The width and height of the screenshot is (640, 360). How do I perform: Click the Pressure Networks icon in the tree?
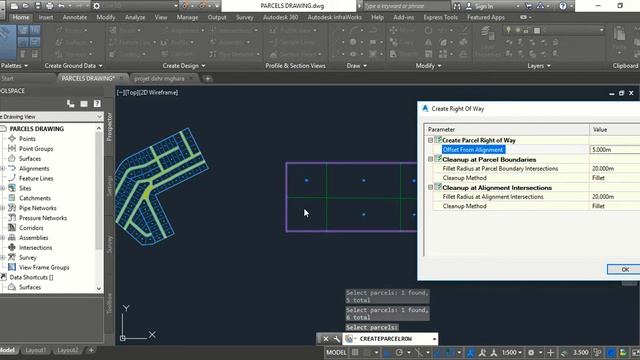12,218
